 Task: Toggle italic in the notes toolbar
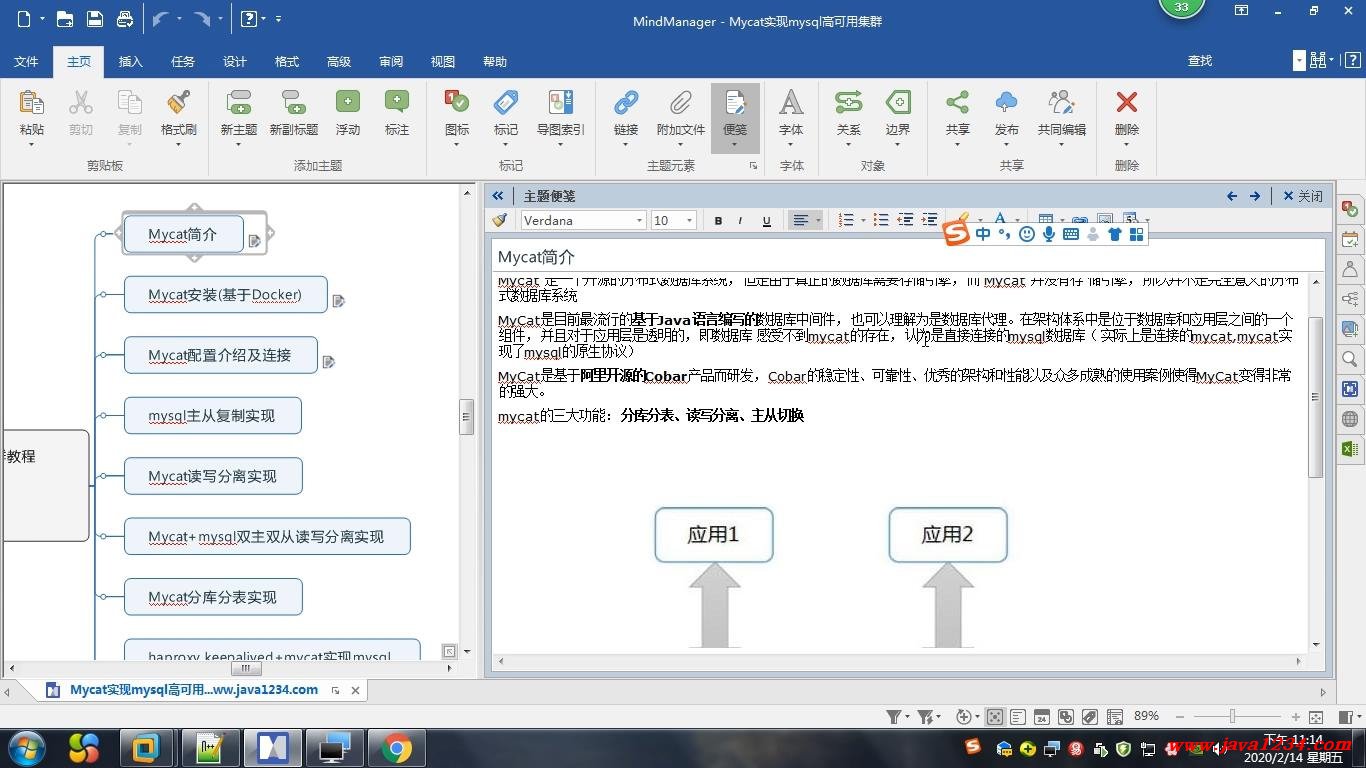741,221
